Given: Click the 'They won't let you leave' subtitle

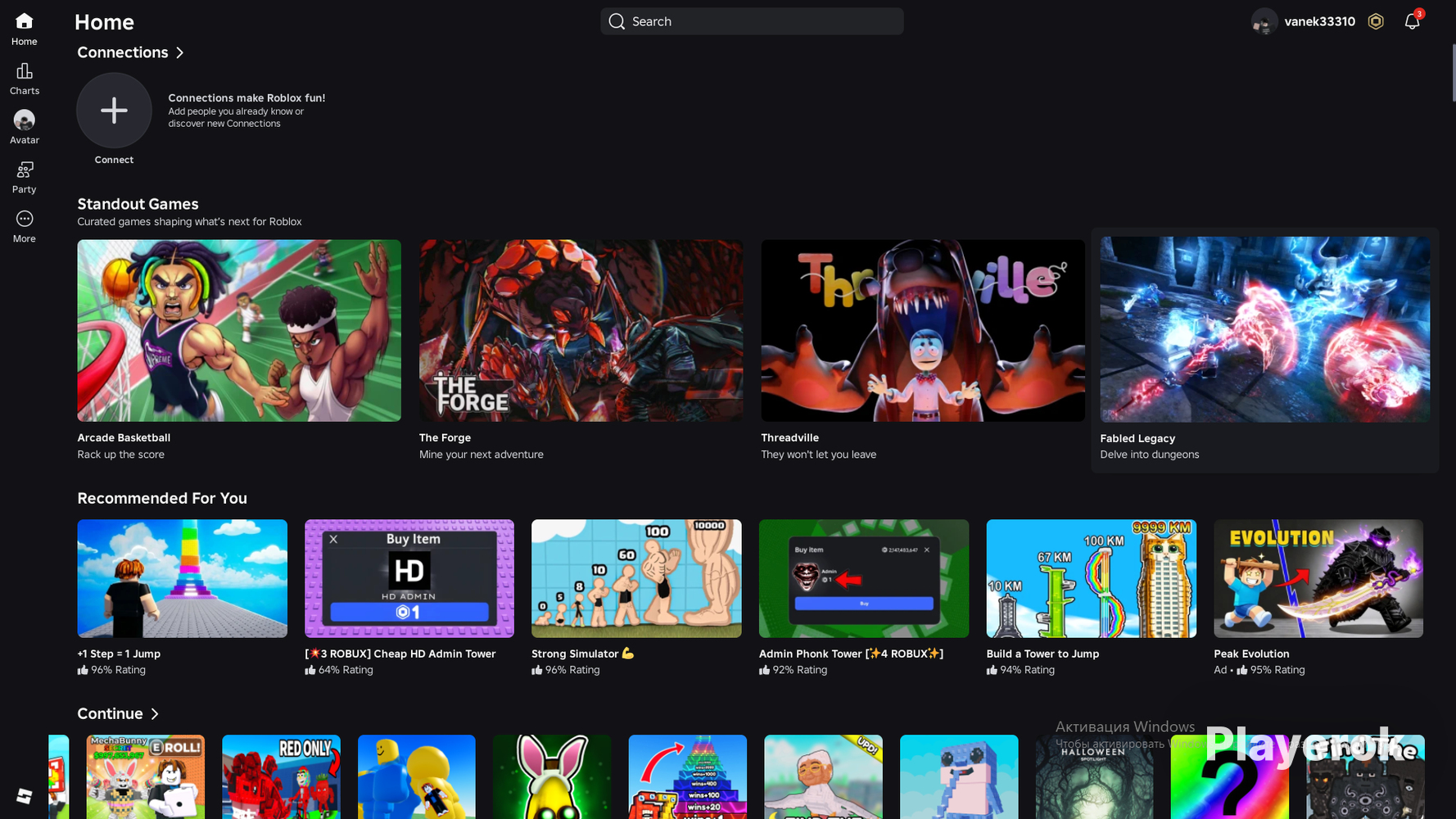Looking at the screenshot, I should click(x=818, y=455).
